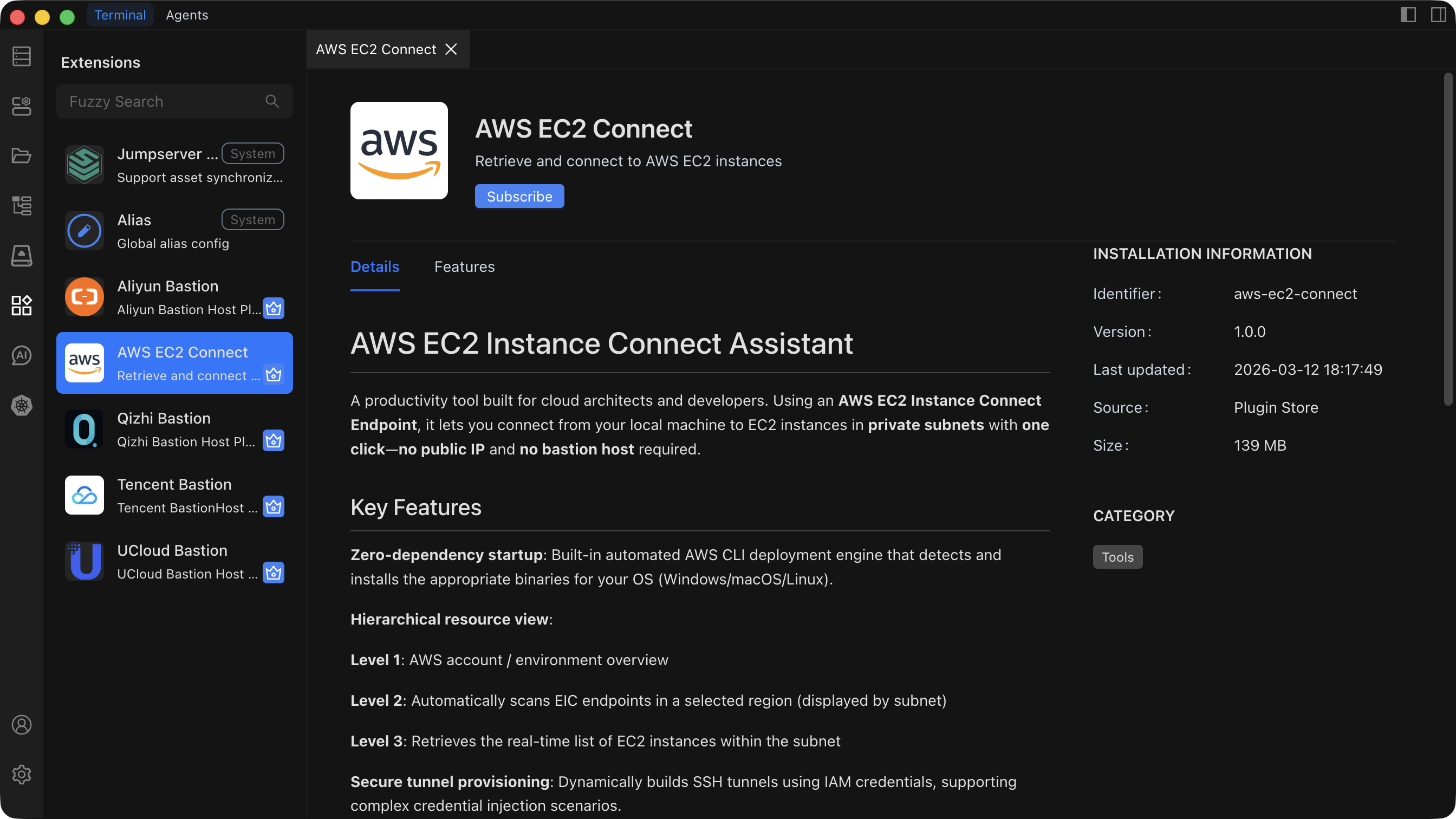Open the hosts list sidebar icon
This screenshot has width=1456, height=819.
22,56
